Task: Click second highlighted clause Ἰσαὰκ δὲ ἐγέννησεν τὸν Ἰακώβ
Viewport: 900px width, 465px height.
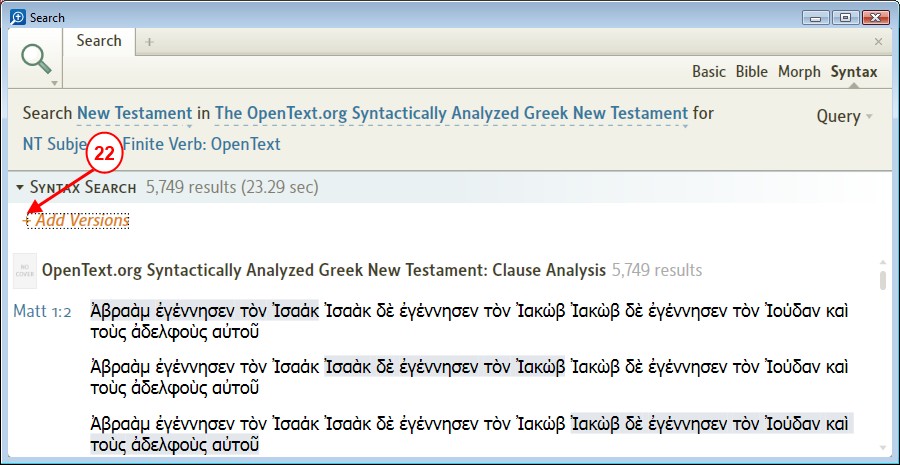Action: 445,366
